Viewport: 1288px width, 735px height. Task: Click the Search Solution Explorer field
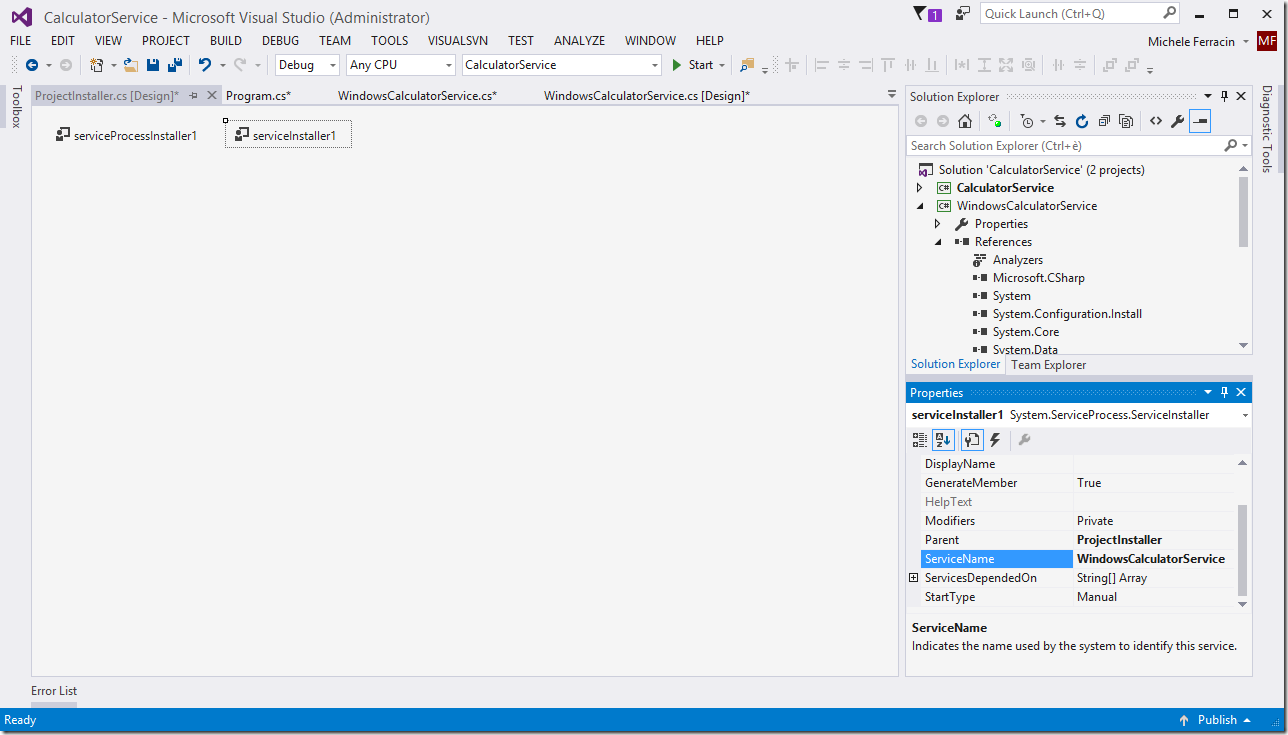[1064, 146]
